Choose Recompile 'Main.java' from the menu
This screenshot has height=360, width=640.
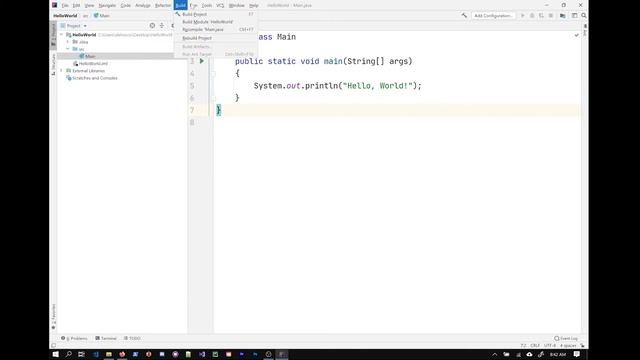(215, 29)
